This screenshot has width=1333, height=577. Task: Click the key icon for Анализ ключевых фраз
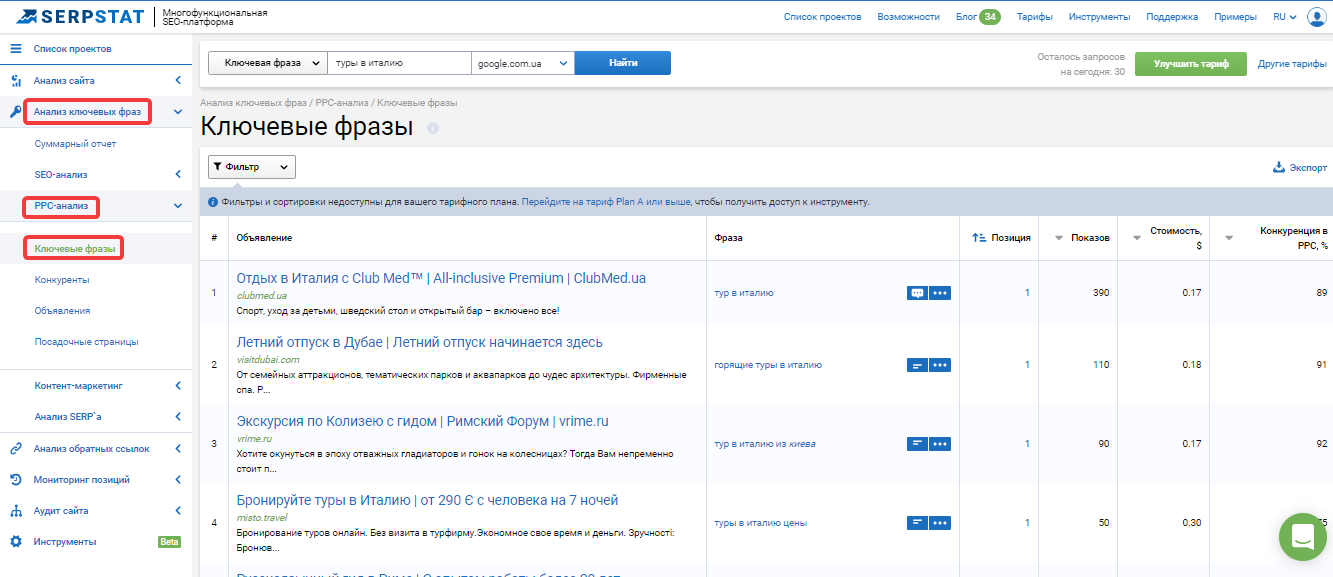[x=15, y=111]
